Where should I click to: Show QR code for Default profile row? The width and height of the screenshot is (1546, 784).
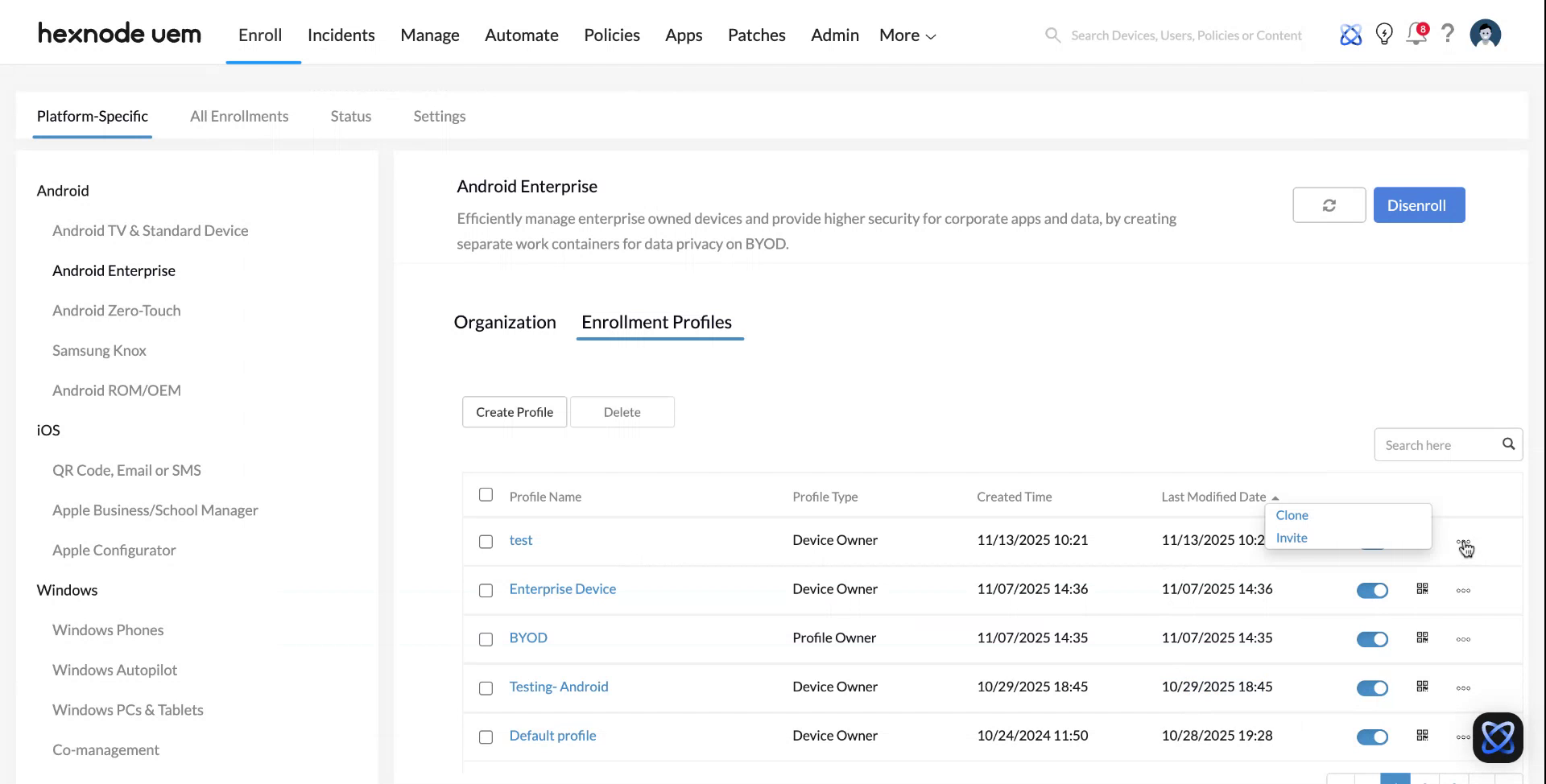1422,737
